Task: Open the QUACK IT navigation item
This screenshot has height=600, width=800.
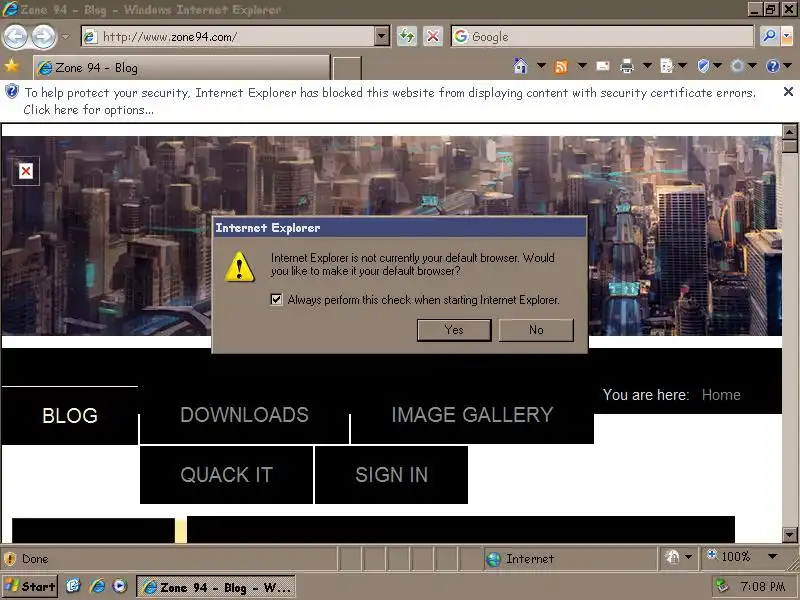Action: [227, 475]
